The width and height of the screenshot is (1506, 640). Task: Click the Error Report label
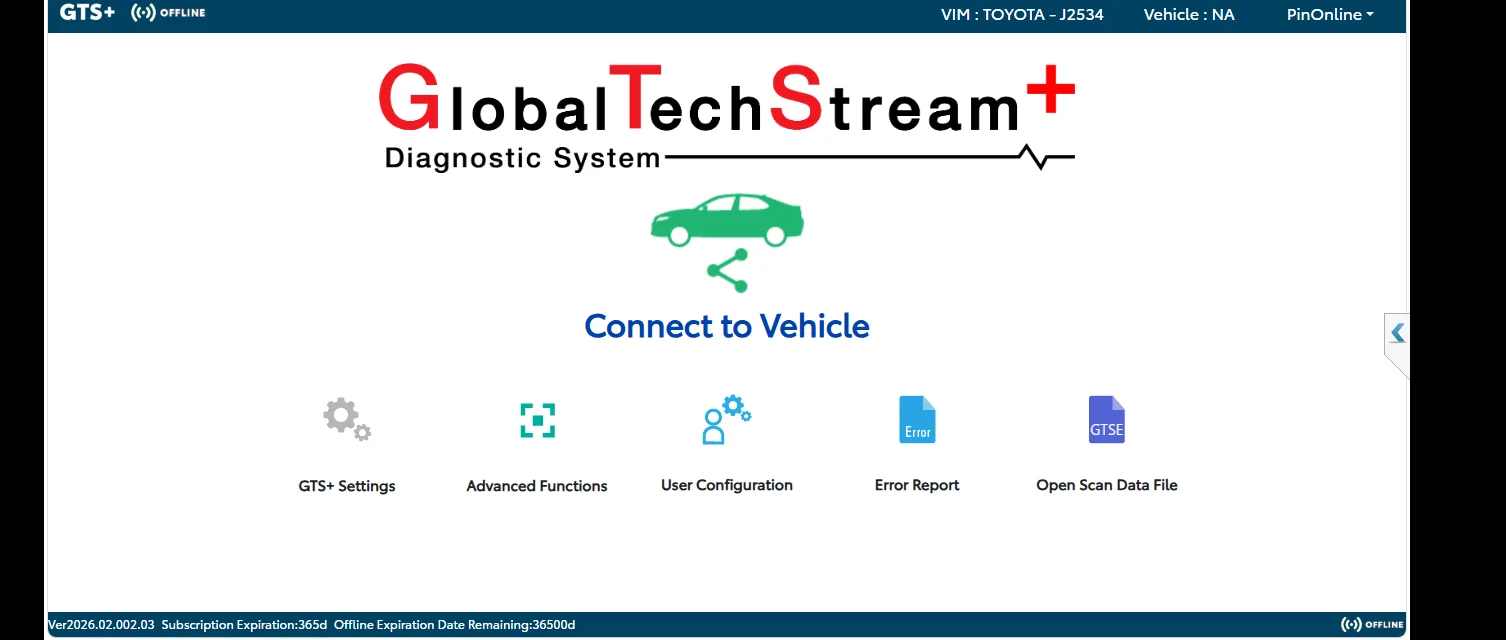point(917,485)
